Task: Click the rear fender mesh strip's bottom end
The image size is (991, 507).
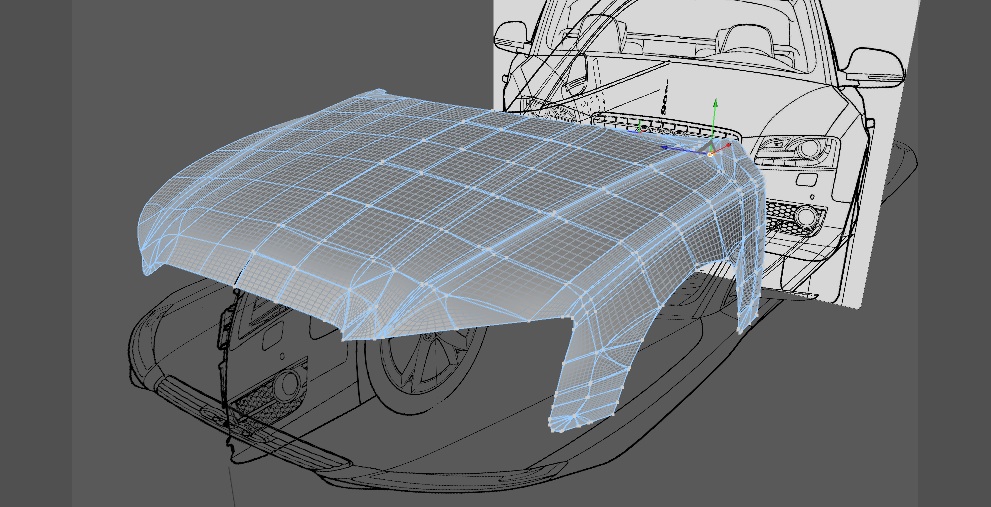Action: coord(741,329)
